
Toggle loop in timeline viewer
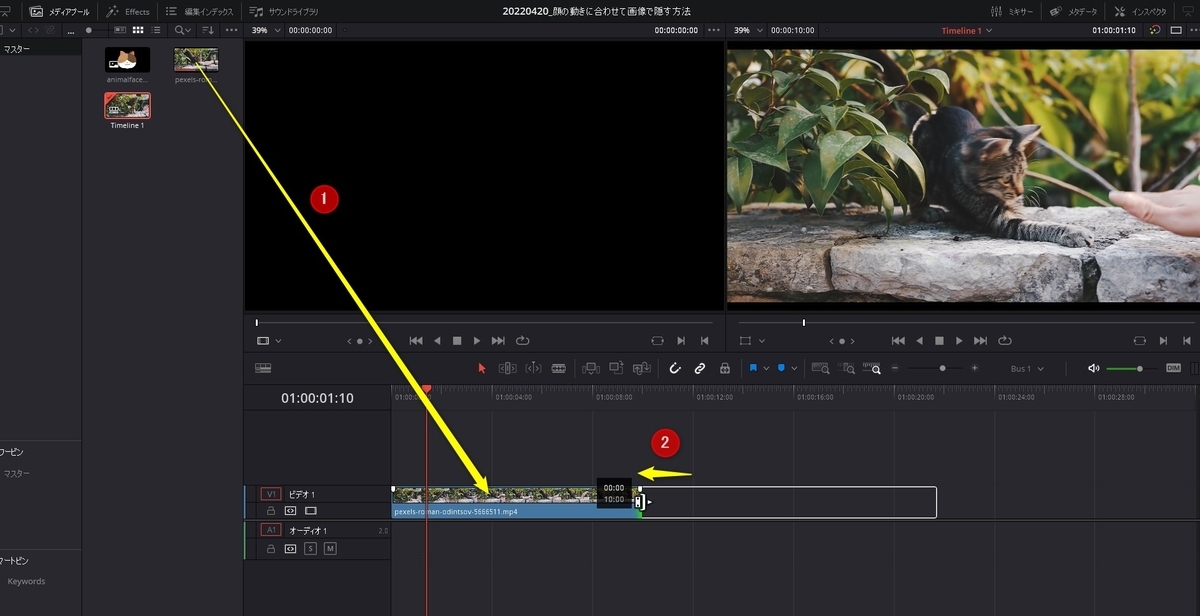[x=1004, y=340]
